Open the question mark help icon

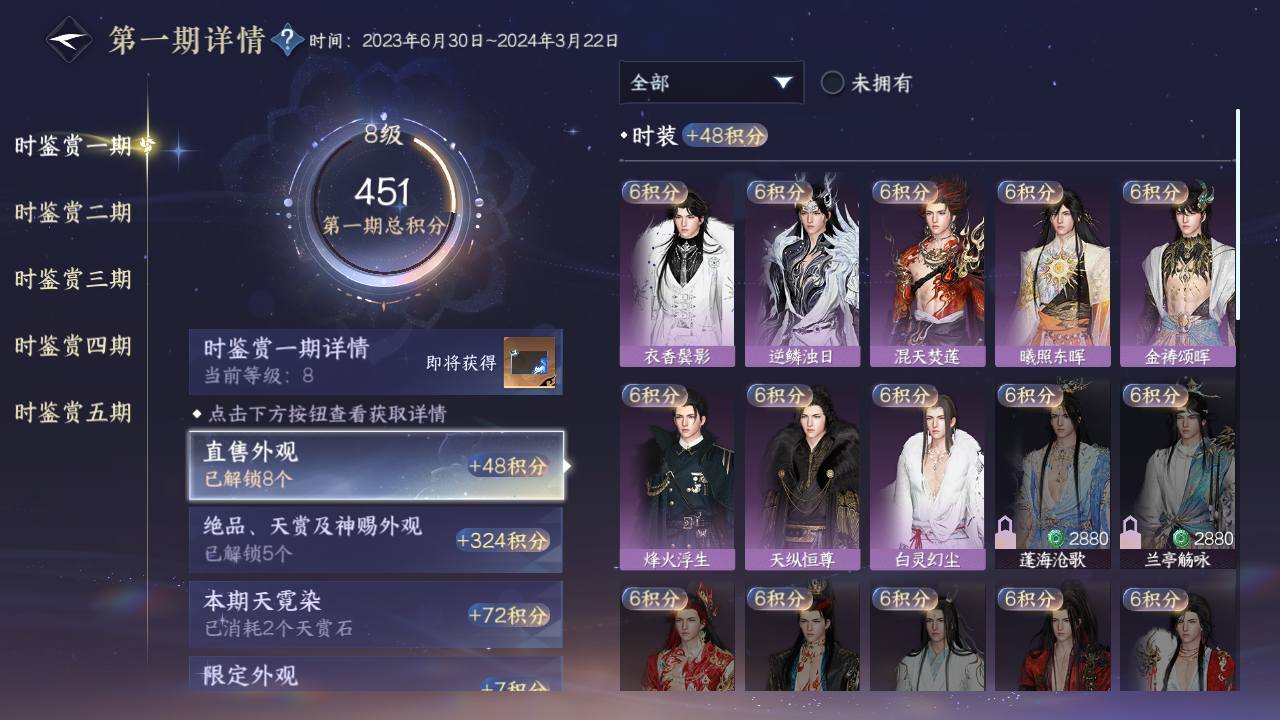(x=287, y=41)
